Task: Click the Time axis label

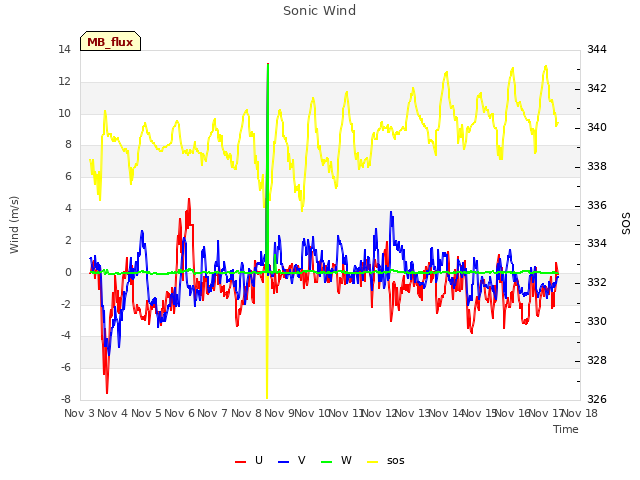Action: pyautogui.click(x=566, y=429)
